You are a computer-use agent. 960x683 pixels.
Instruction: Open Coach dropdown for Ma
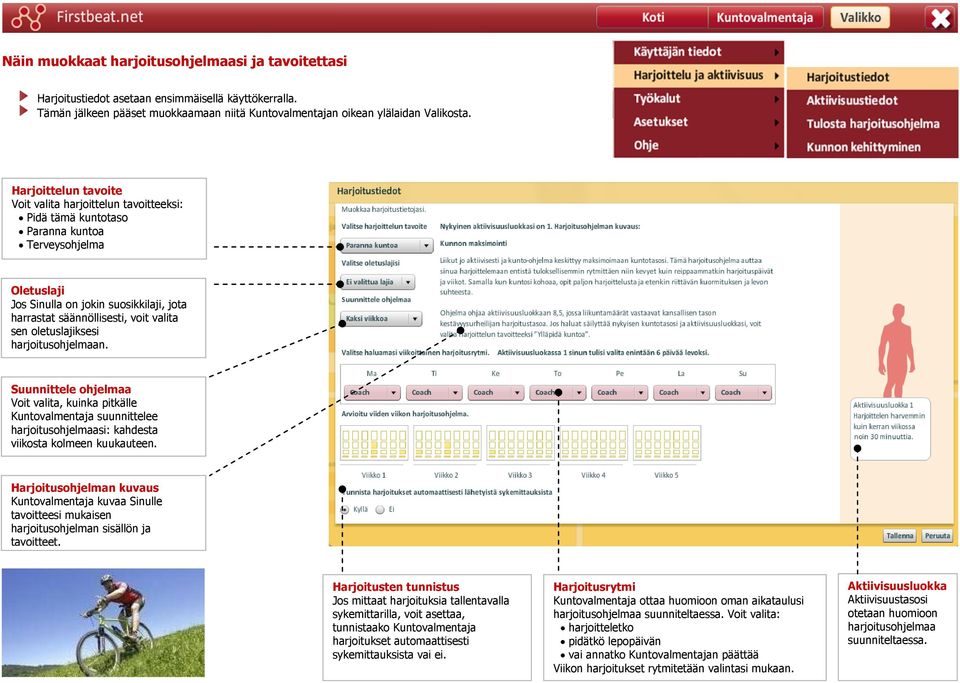tap(372, 392)
